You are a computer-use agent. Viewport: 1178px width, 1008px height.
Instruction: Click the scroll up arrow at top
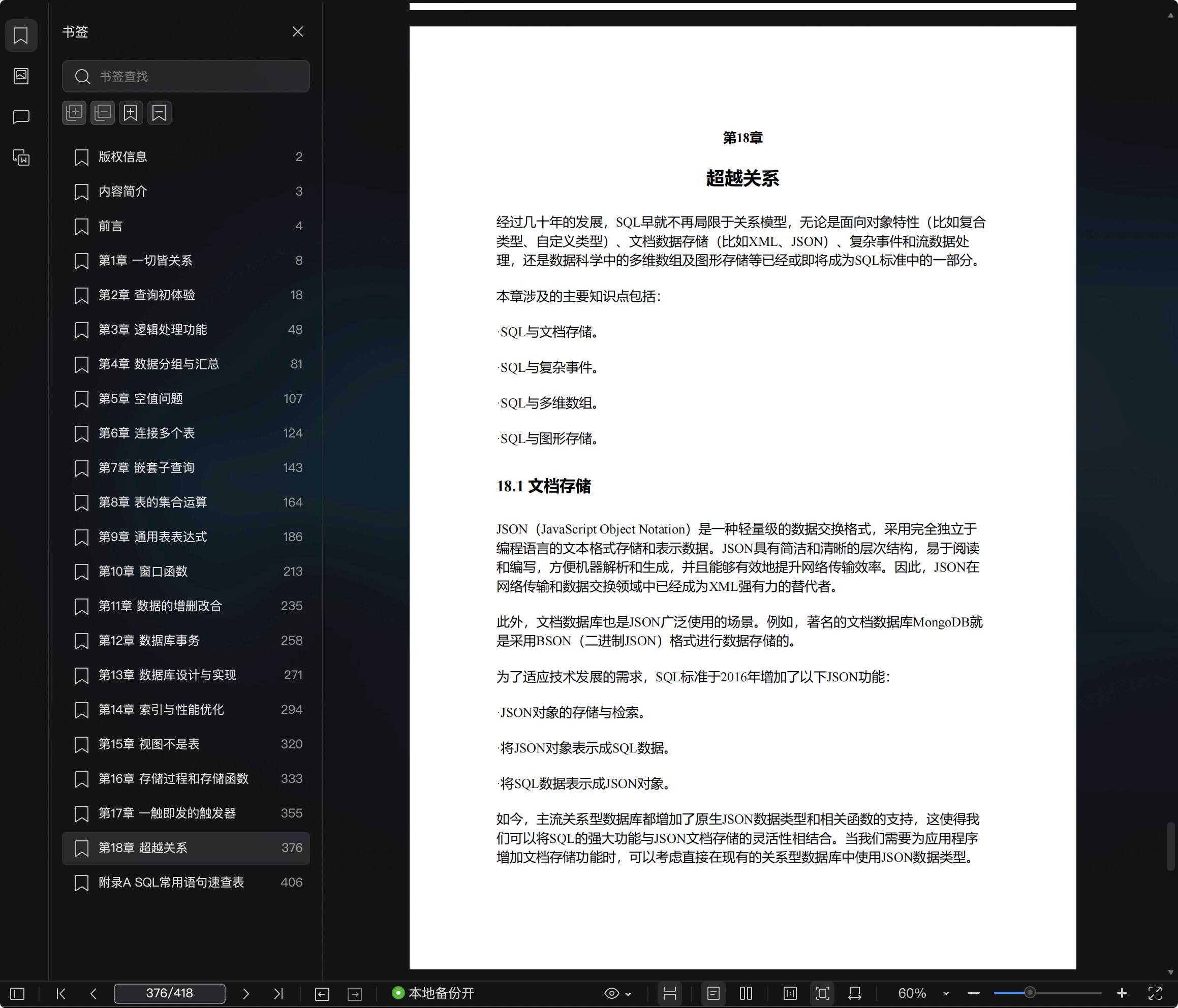point(1170,16)
